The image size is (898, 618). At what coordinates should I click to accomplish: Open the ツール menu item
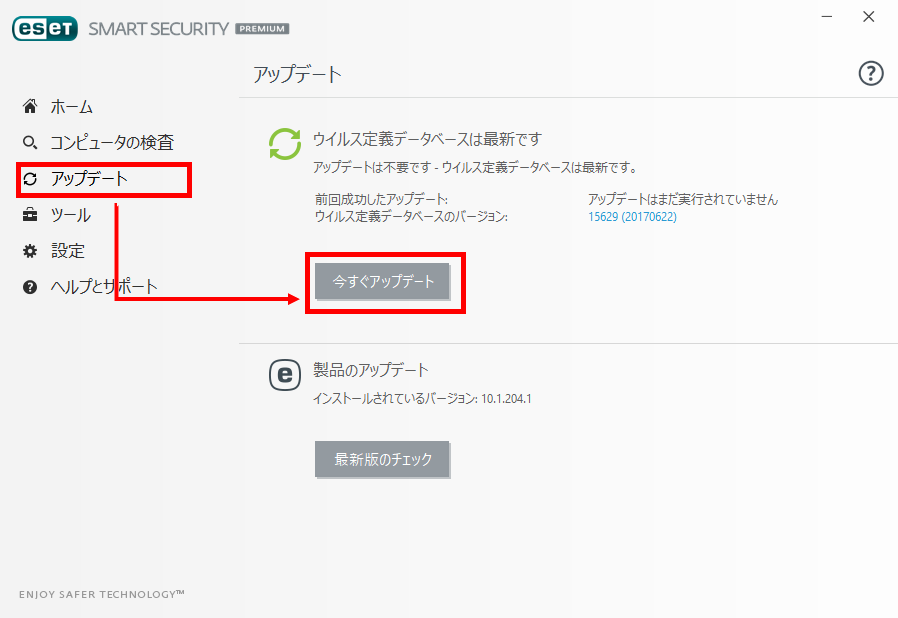click(70, 215)
